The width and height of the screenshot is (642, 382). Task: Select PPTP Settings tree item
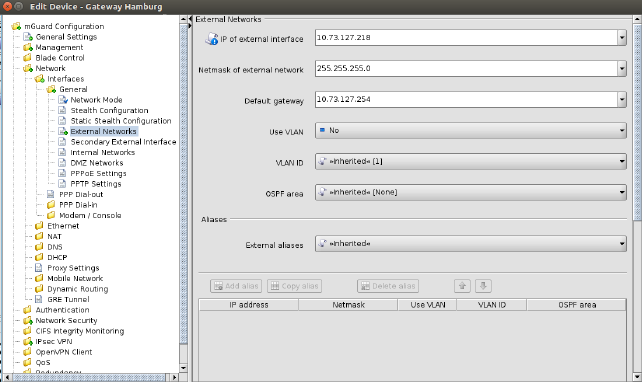pos(96,184)
